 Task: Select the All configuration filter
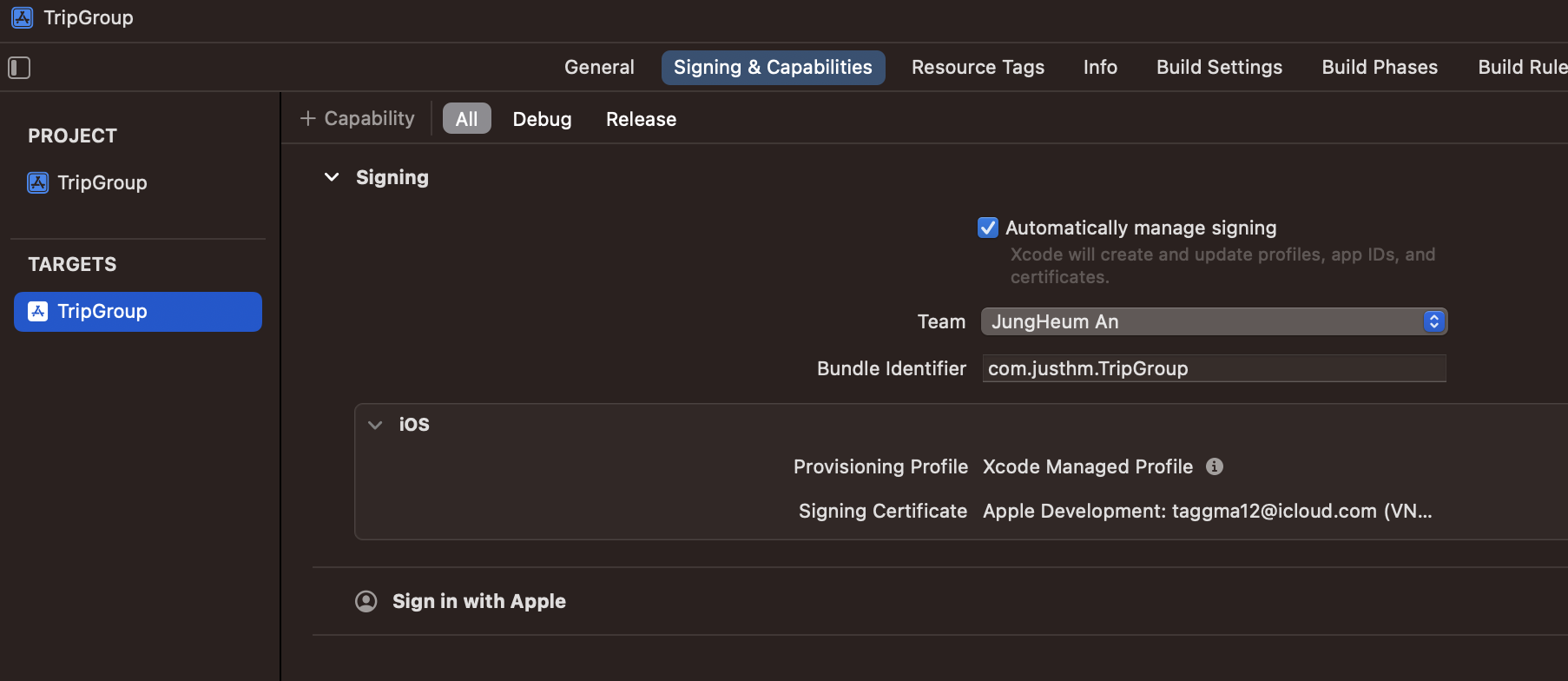coord(467,119)
